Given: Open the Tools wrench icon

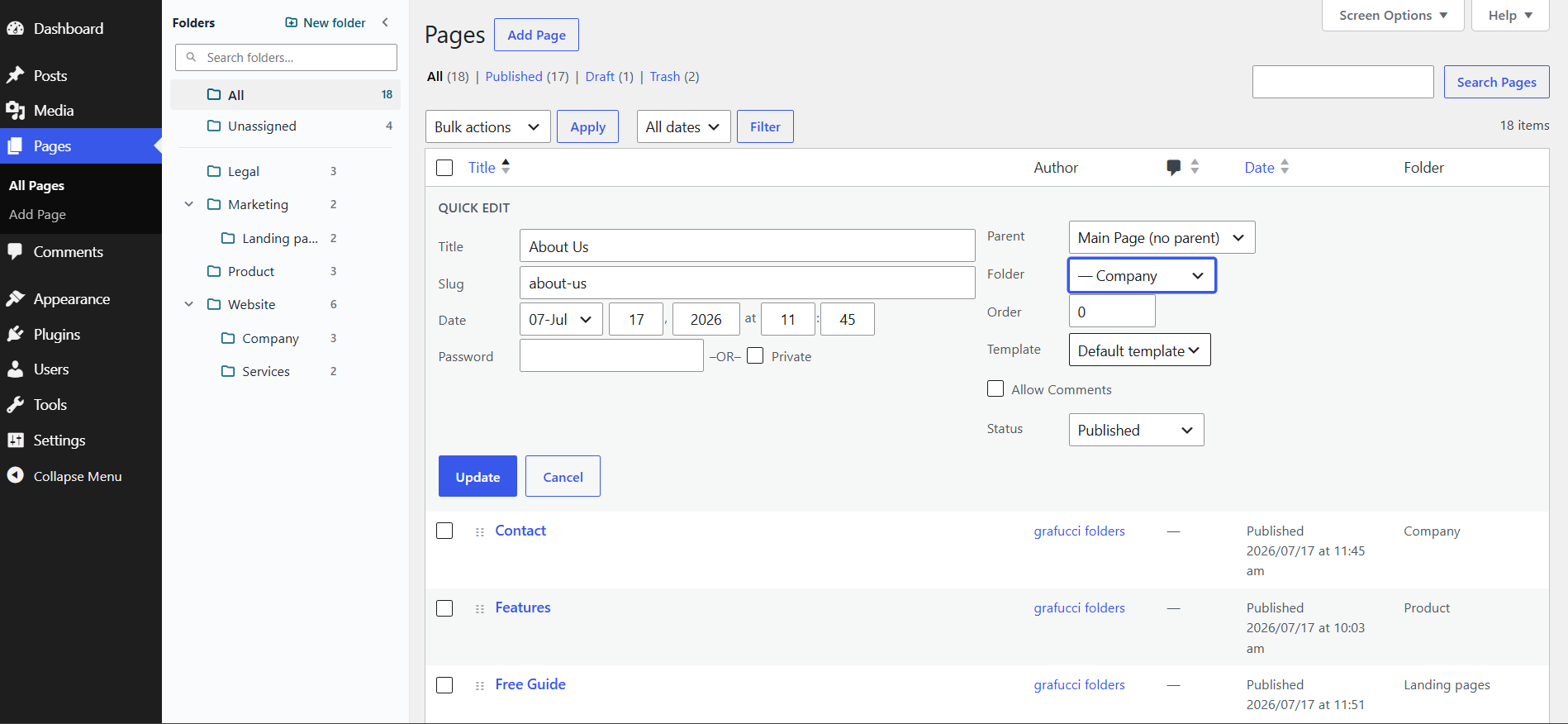Looking at the screenshot, I should click(16, 404).
